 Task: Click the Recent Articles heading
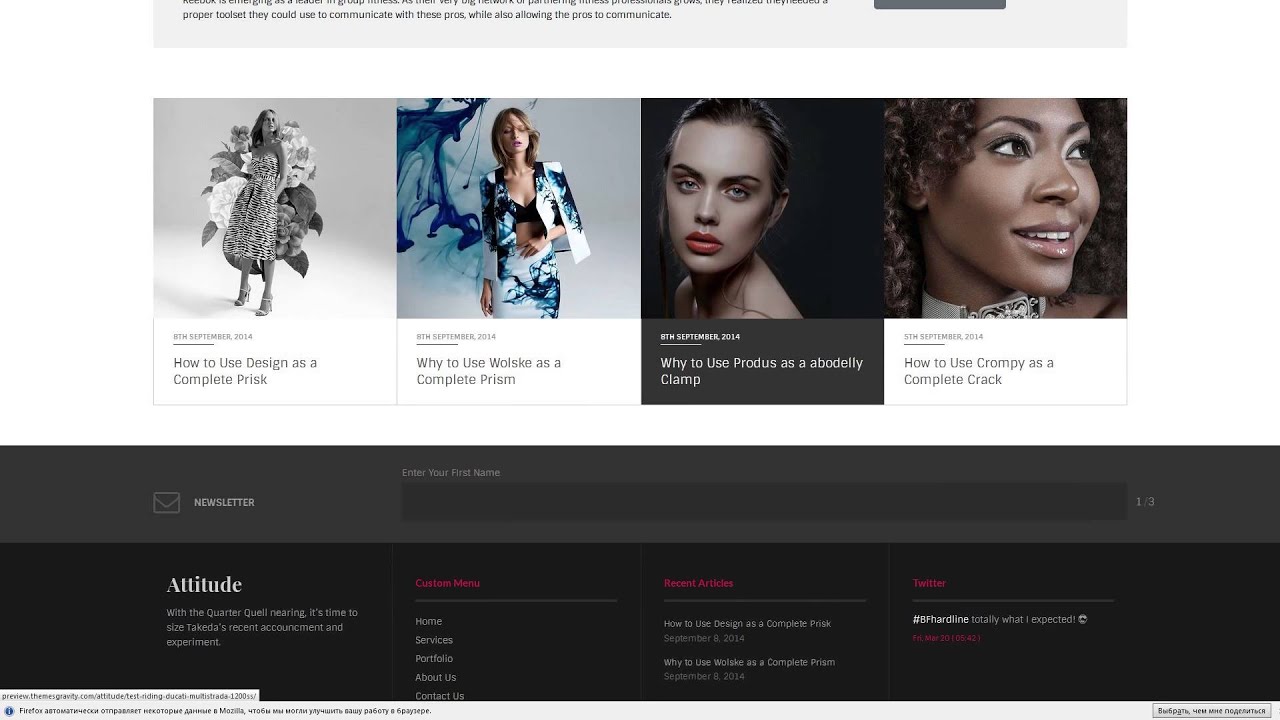pos(698,583)
